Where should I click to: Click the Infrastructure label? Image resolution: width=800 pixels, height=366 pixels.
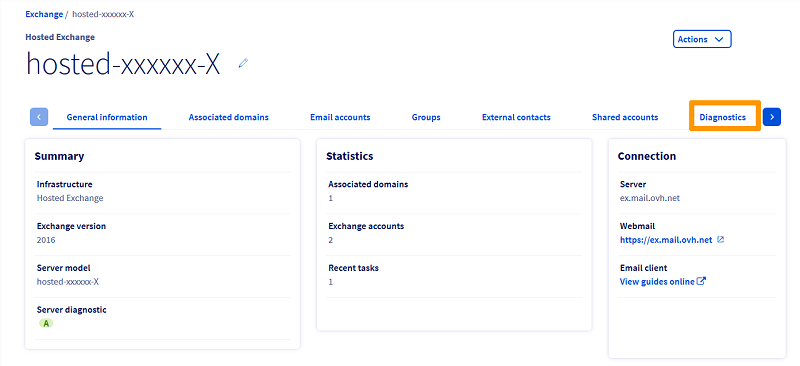coord(65,184)
